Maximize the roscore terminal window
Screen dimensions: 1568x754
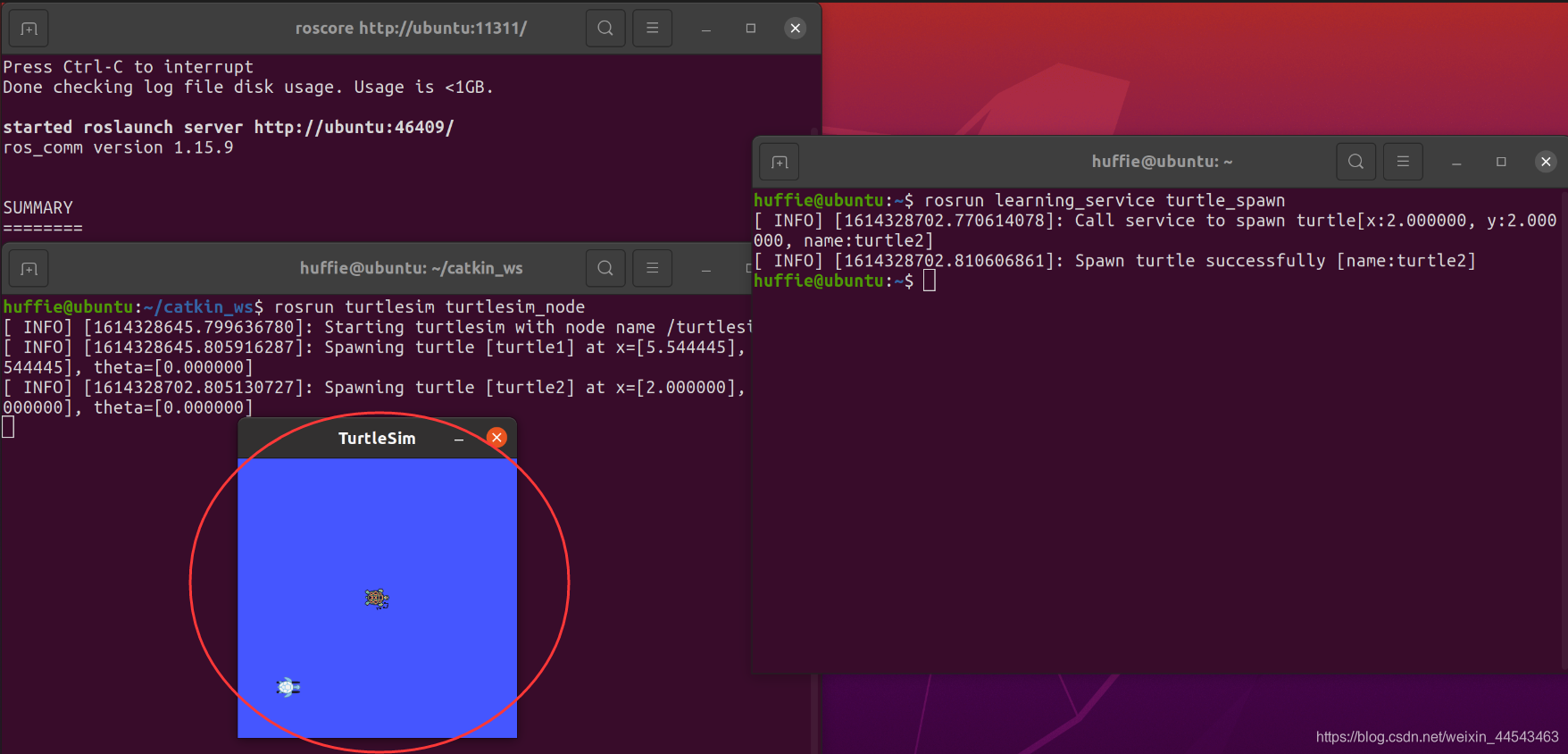[751, 29]
